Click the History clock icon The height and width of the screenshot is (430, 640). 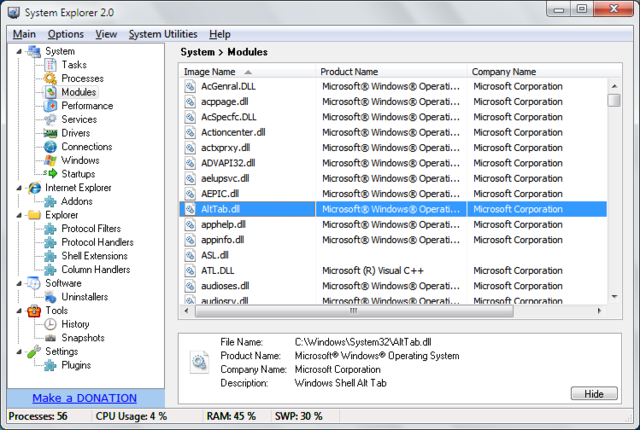tap(50, 324)
